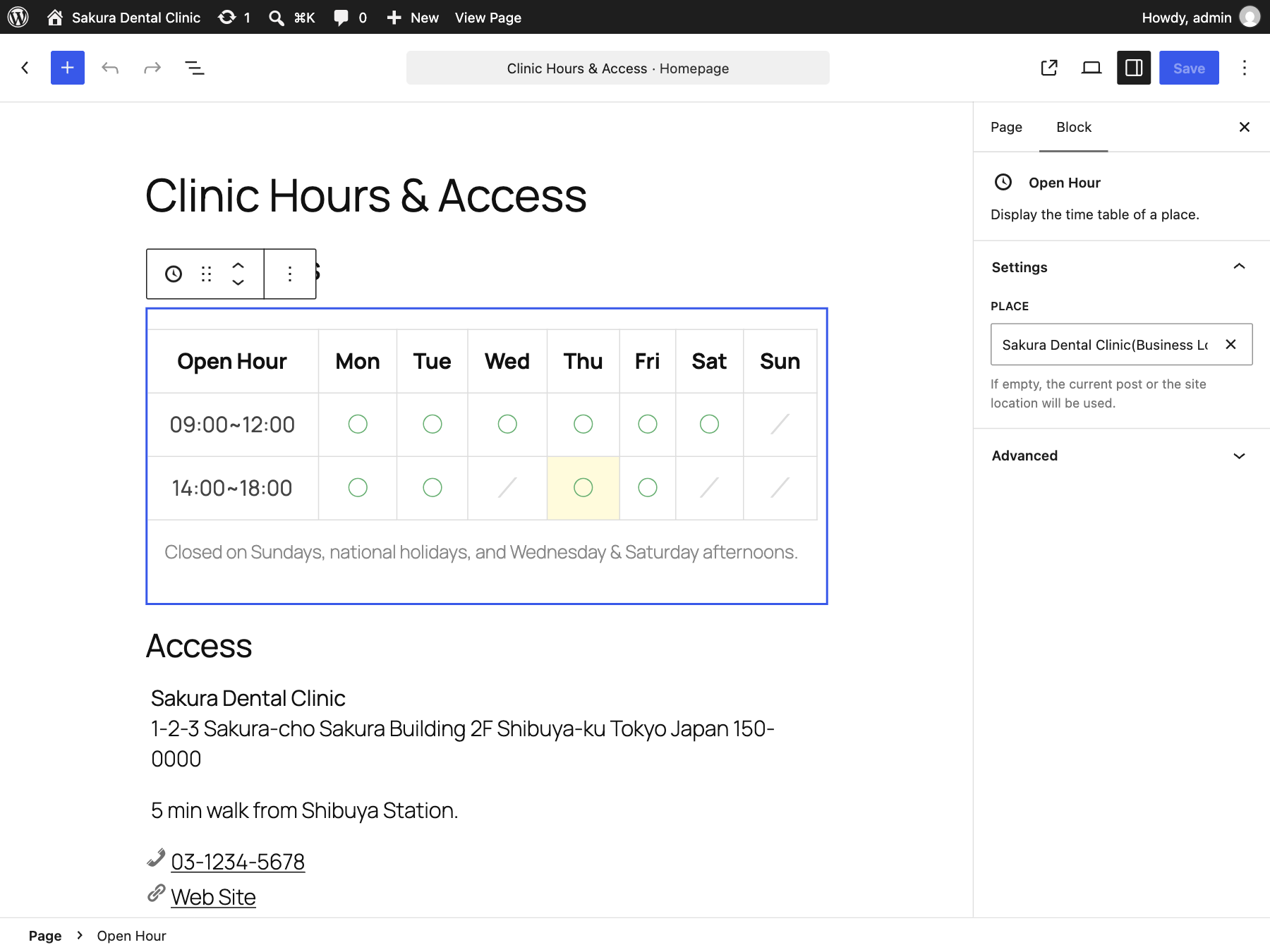Open the Document Overview list view
The width and height of the screenshot is (1270, 952).
(x=195, y=68)
